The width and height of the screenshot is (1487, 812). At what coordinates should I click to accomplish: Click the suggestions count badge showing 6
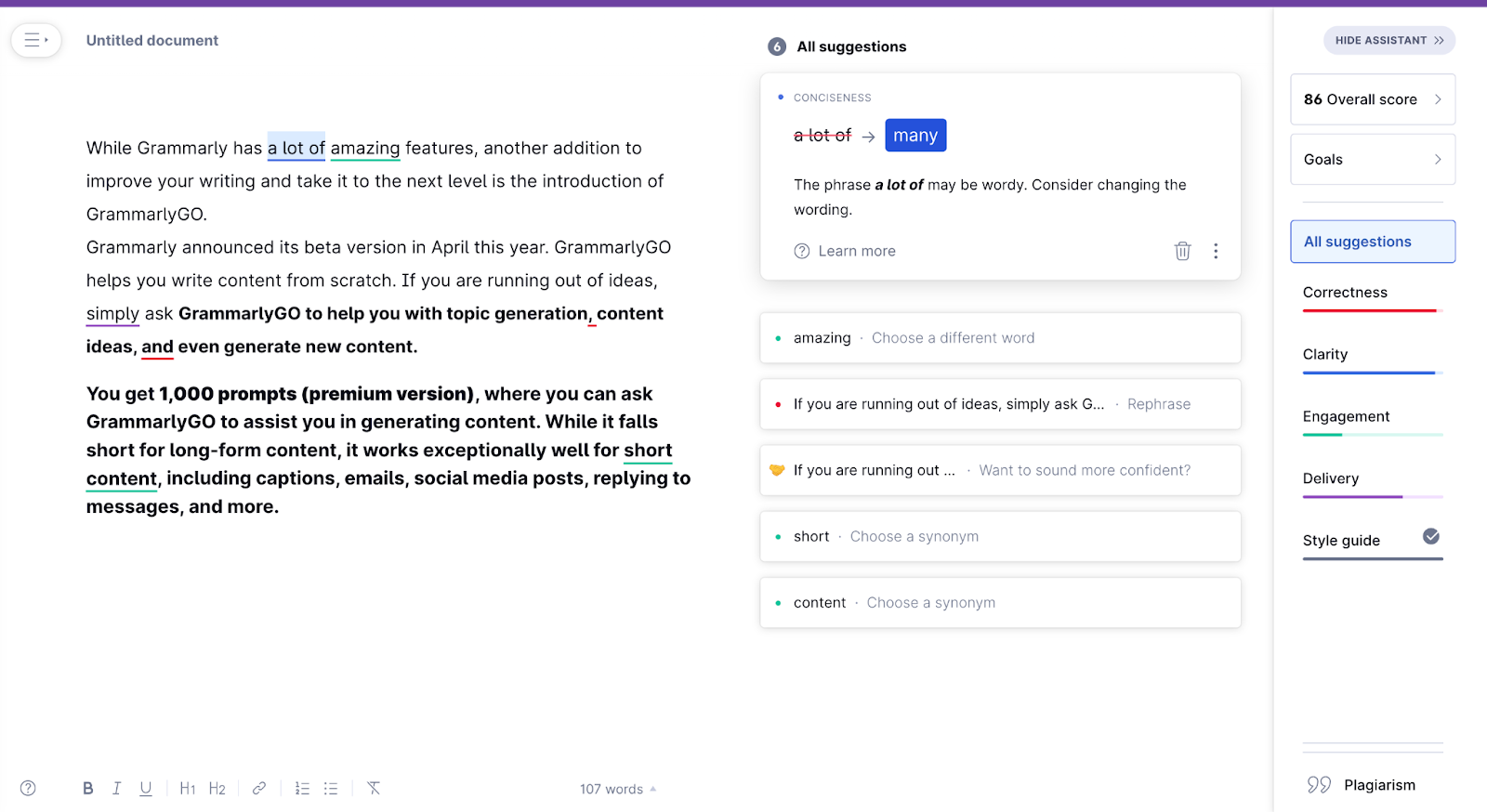tap(777, 46)
